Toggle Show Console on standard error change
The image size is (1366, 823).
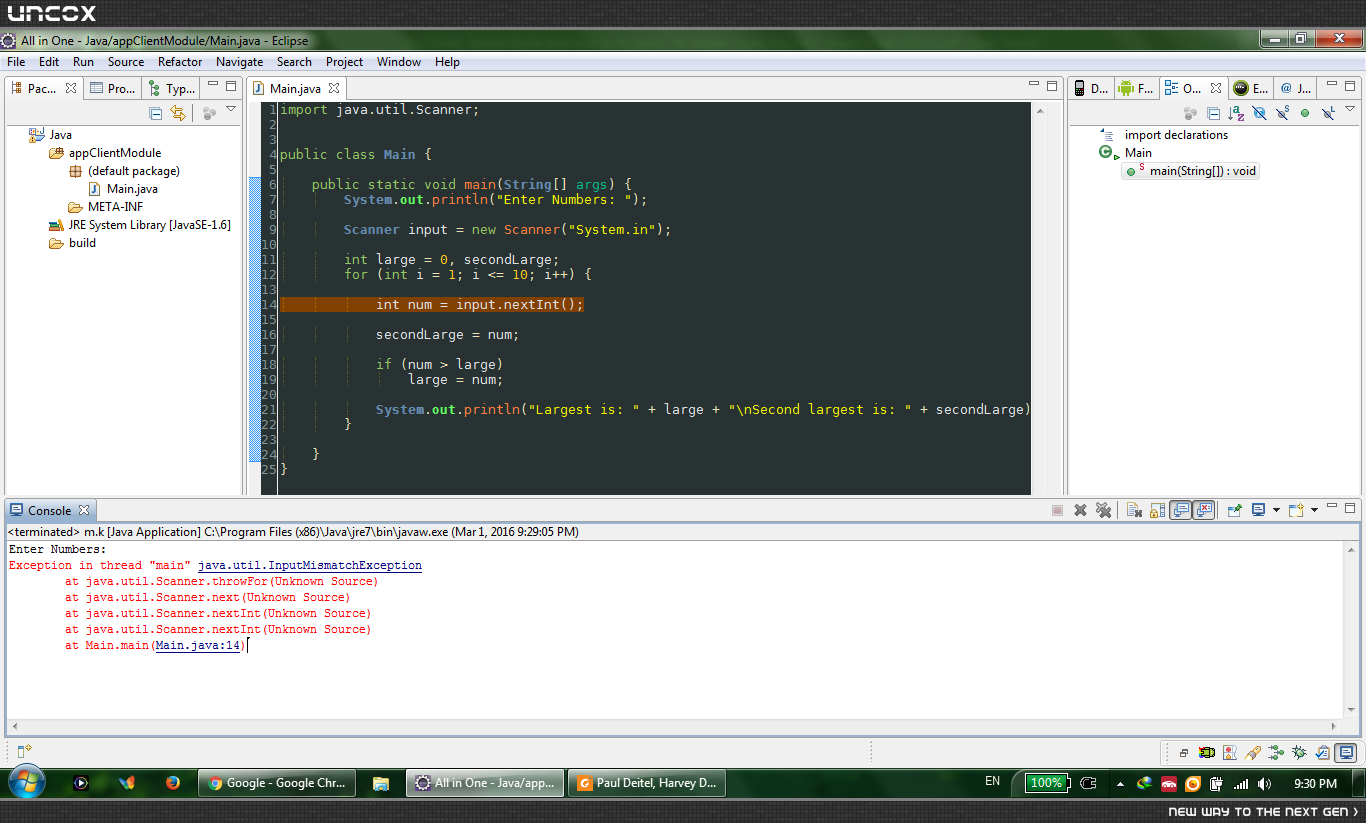pyautogui.click(x=1204, y=510)
